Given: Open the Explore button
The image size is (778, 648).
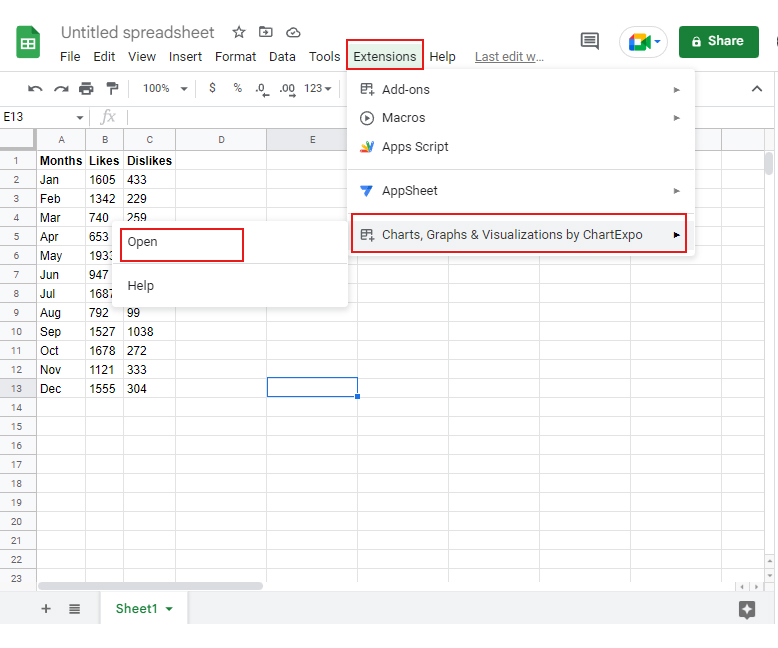Looking at the screenshot, I should pyautogui.click(x=747, y=609).
